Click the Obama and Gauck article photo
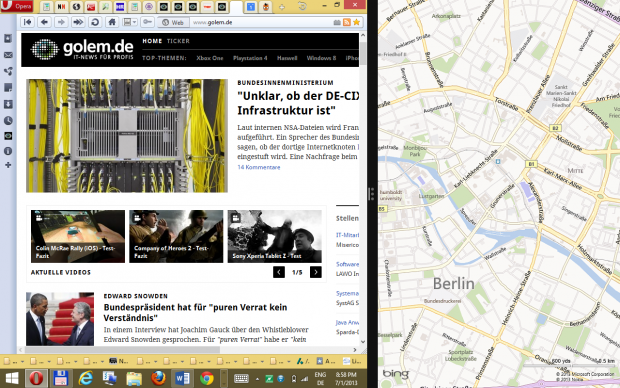This screenshot has width=620, height=388. 60,319
